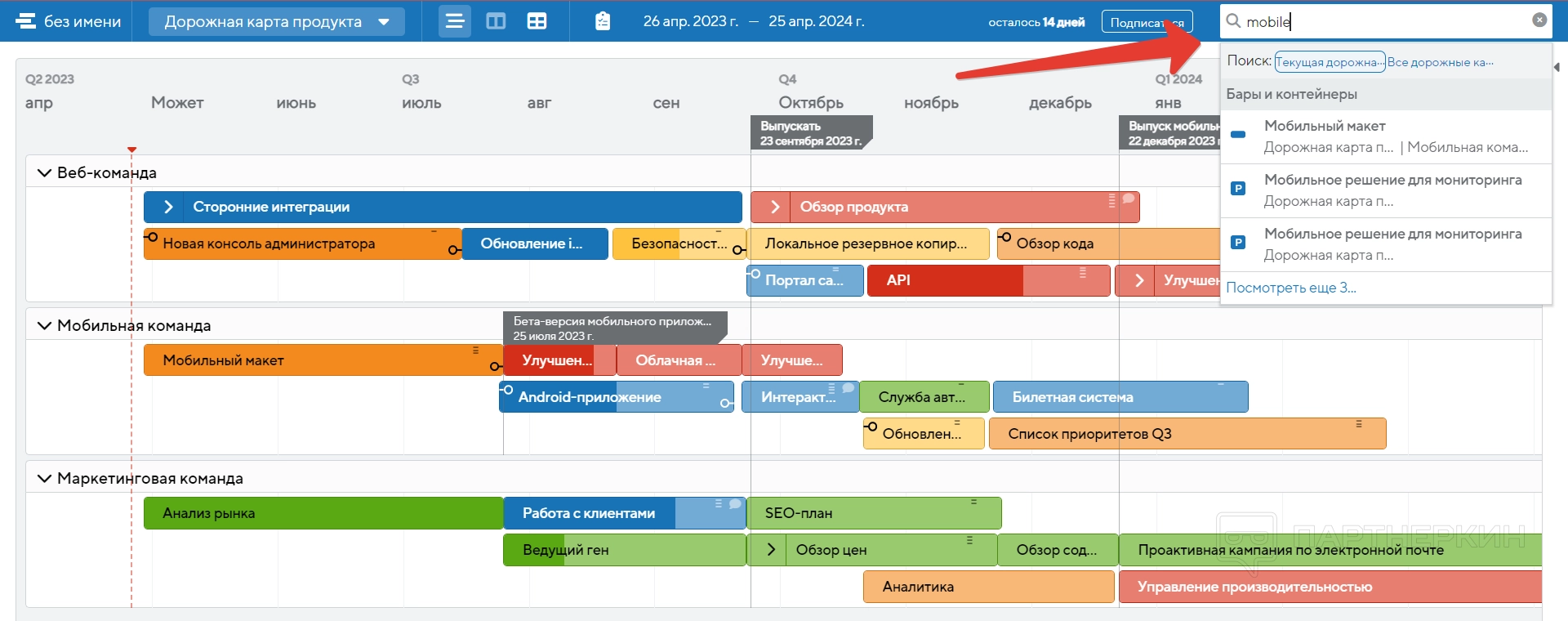The width and height of the screenshot is (1568, 621).
Task: Select the Текущая дорожна... search scope
Action: coord(1330,62)
